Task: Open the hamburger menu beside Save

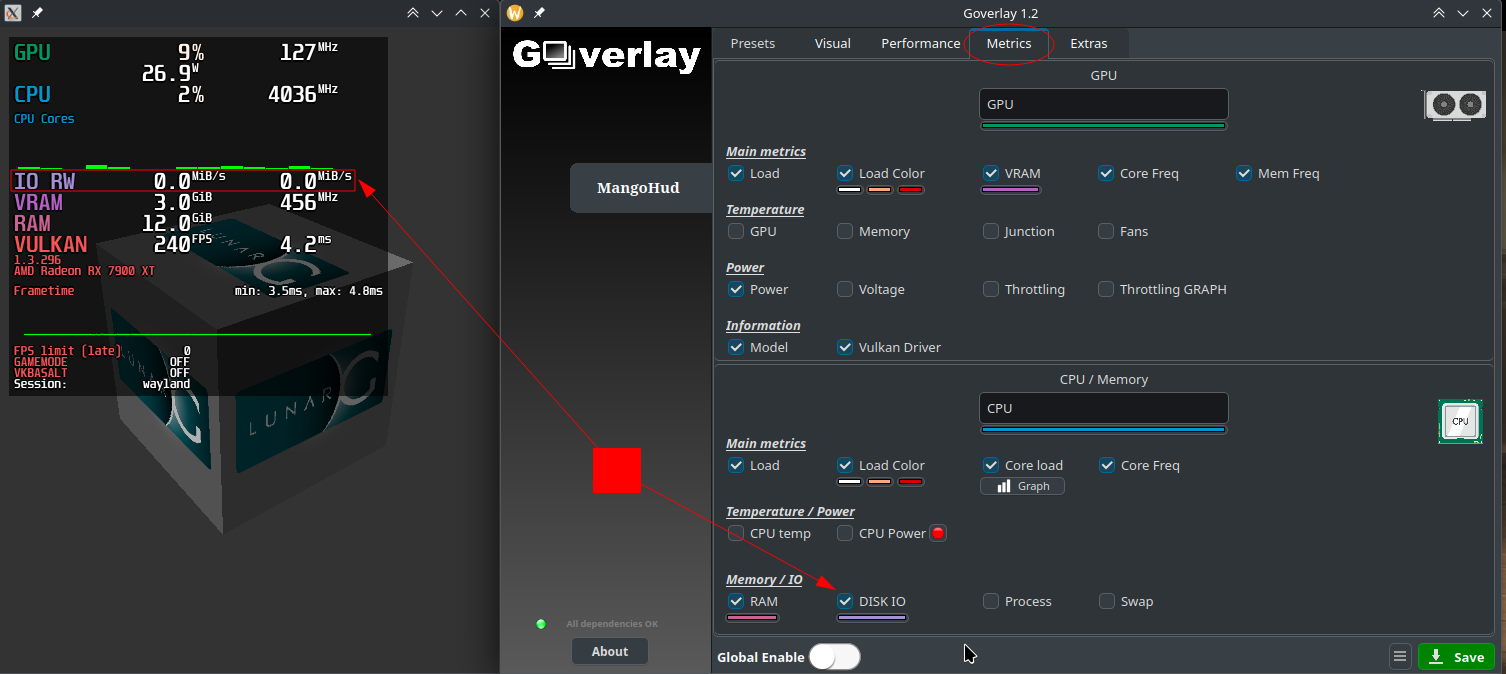Action: coord(1400,657)
